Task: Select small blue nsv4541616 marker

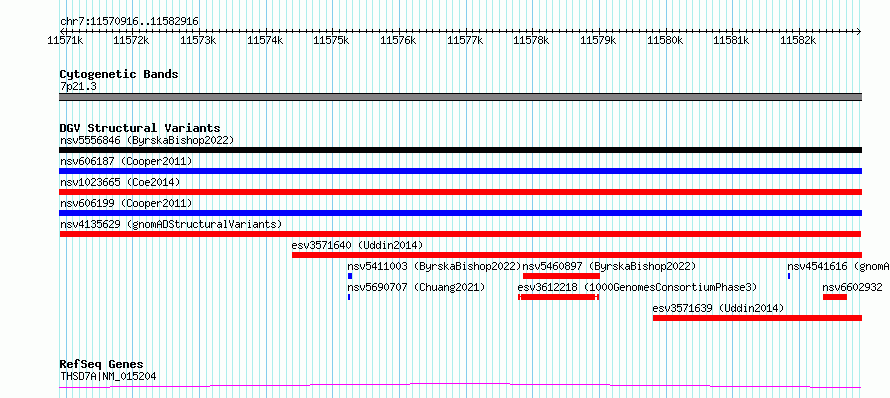Action: click(x=788, y=276)
